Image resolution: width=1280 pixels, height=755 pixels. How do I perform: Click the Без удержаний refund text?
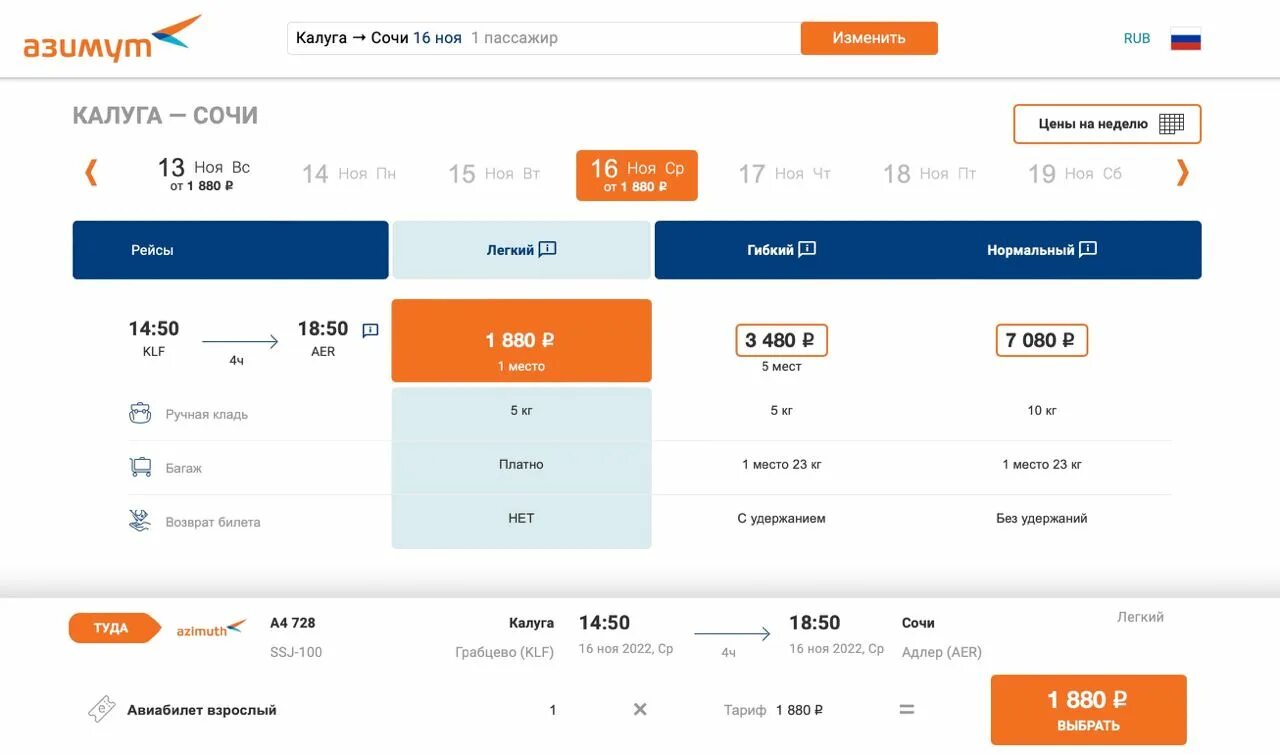(x=1041, y=518)
